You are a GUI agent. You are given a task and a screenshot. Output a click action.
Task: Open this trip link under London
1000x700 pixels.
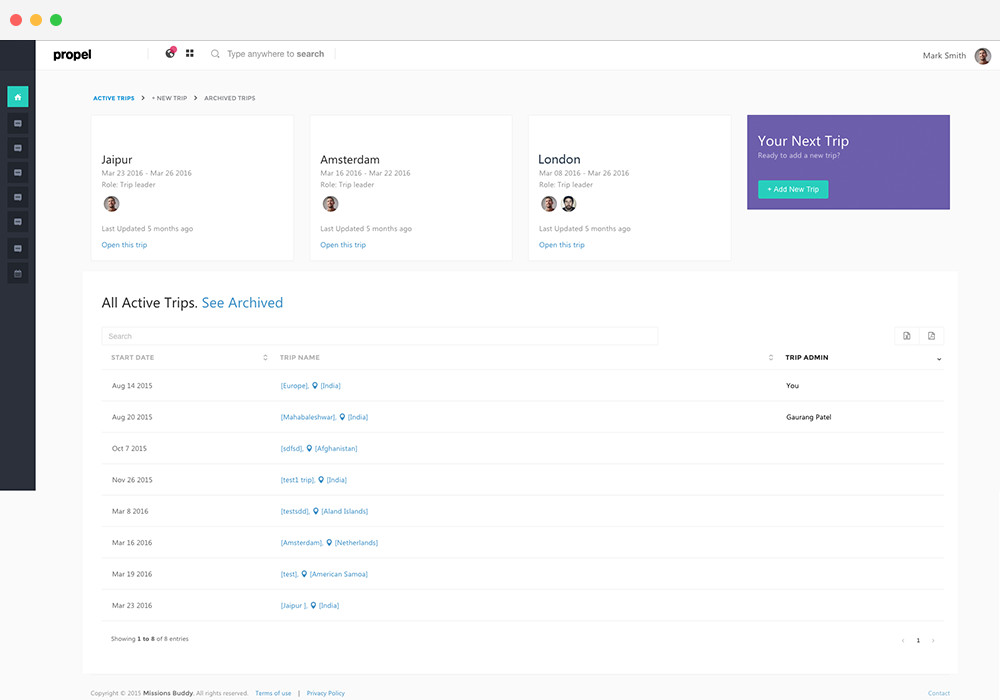[x=561, y=244]
